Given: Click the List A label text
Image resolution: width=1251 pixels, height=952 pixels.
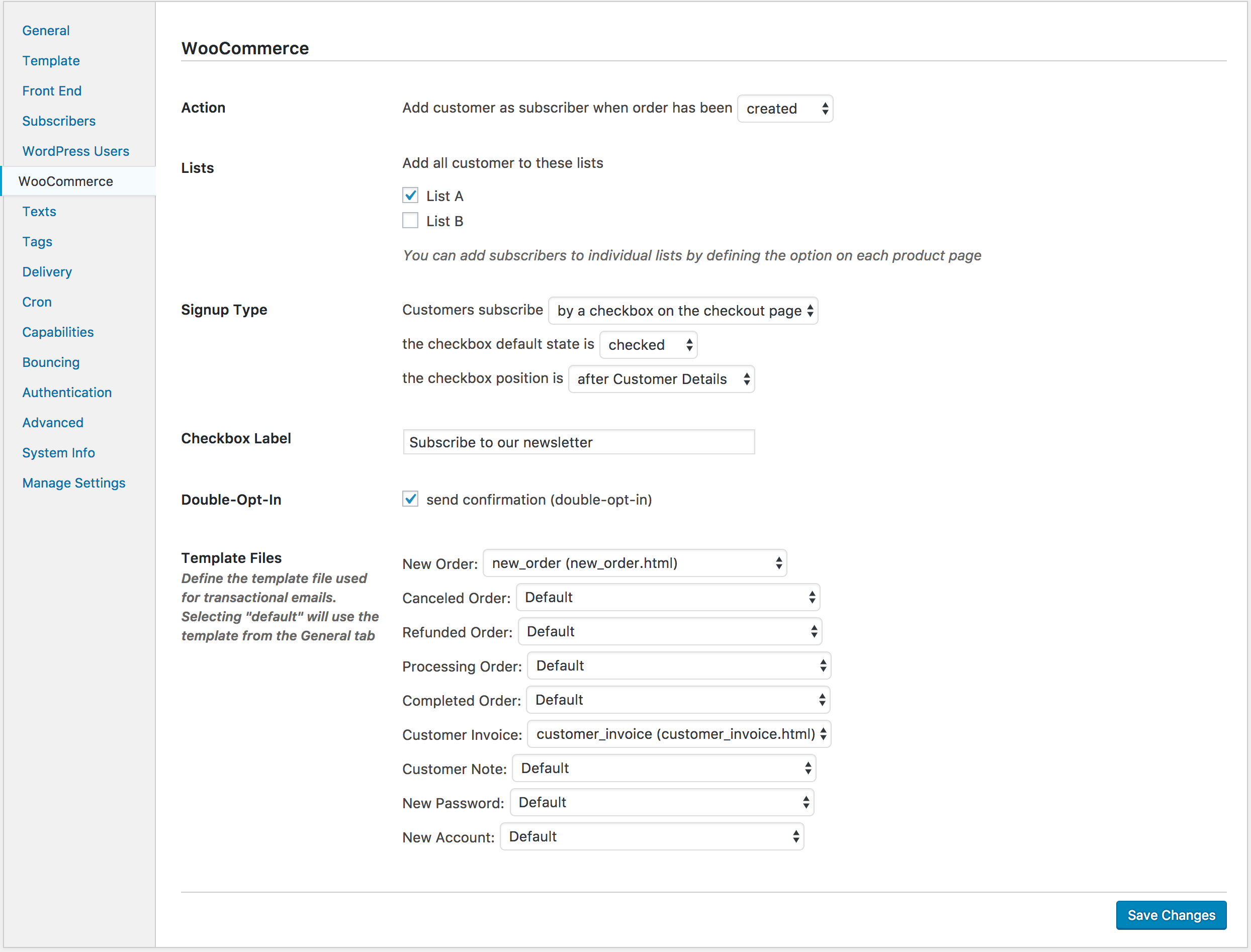Looking at the screenshot, I should click(x=445, y=196).
